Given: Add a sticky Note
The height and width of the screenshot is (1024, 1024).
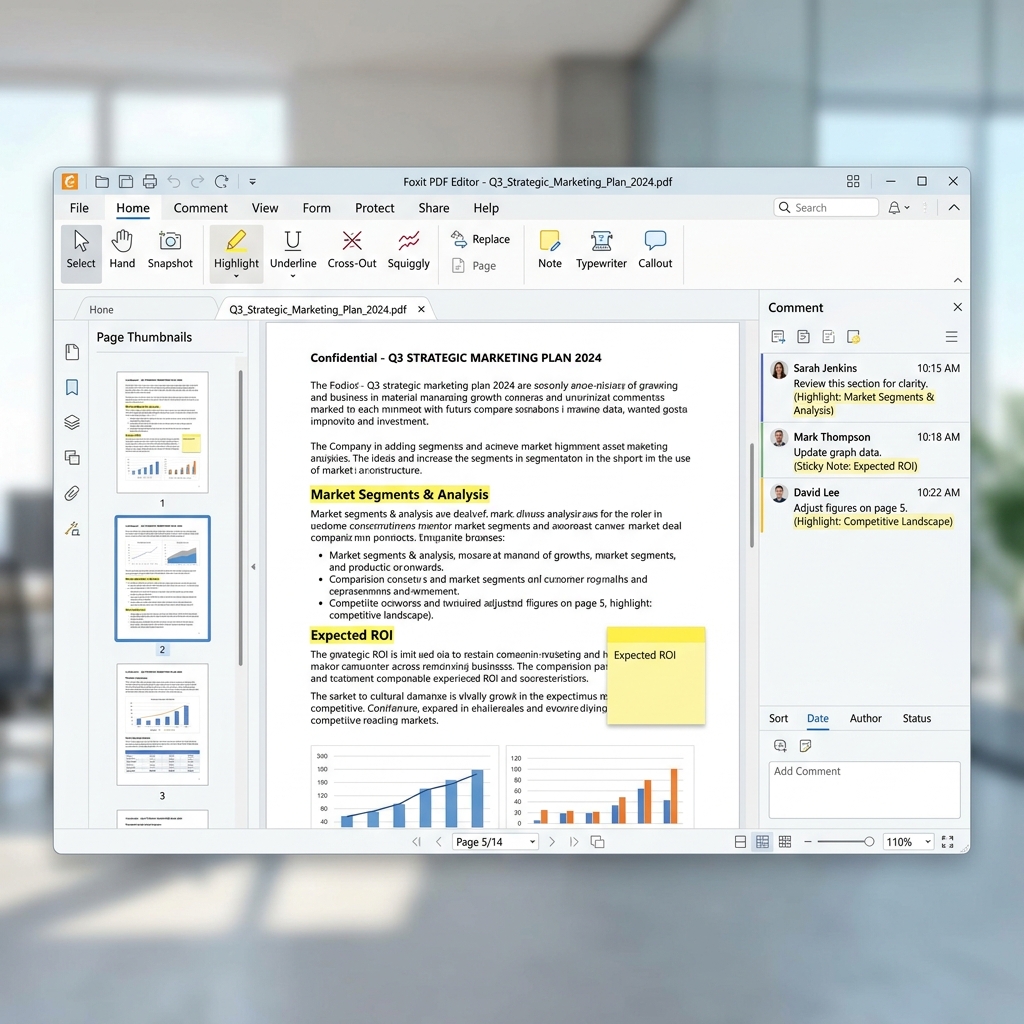Looking at the screenshot, I should [x=550, y=250].
